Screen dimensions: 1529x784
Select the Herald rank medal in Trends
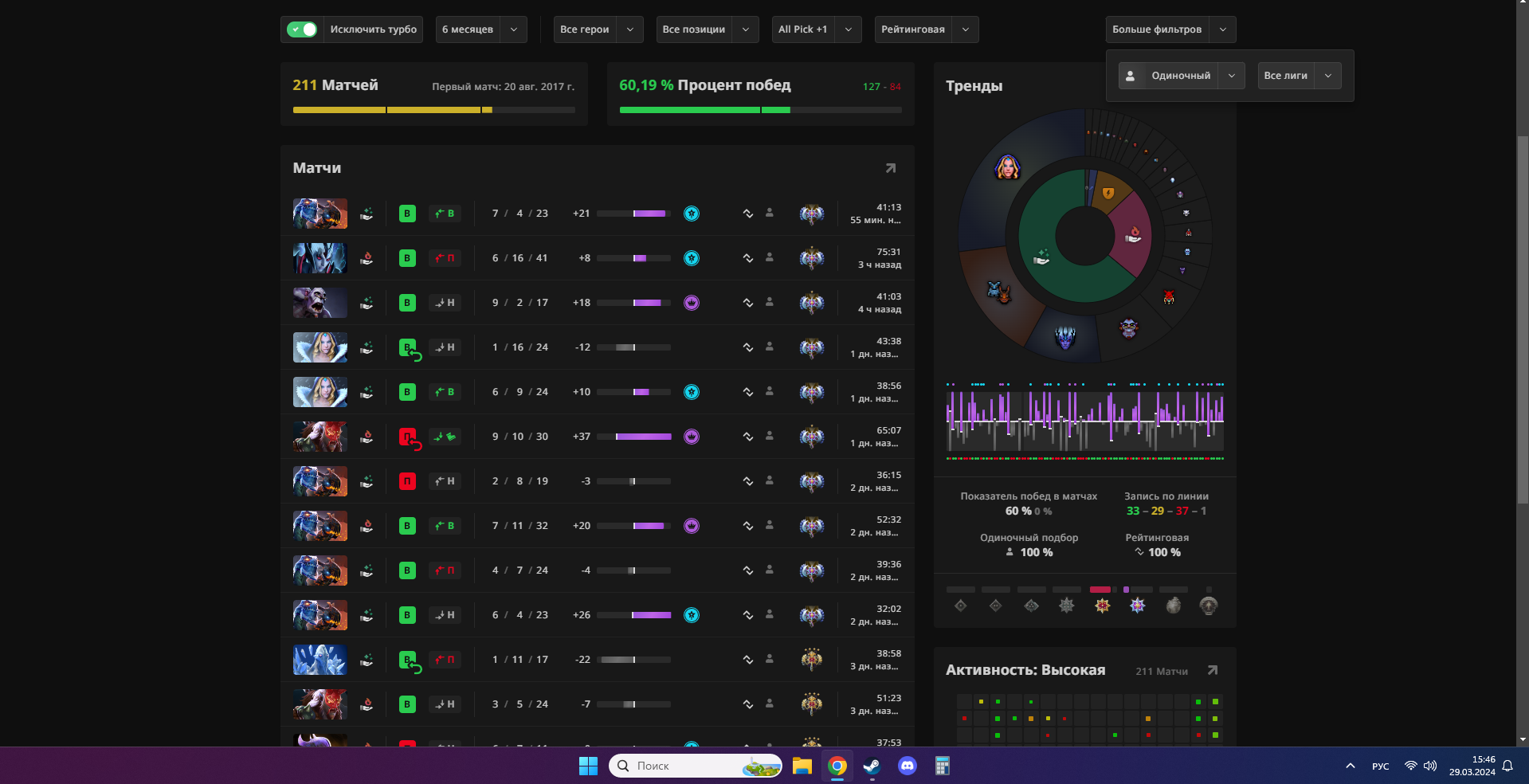pyautogui.click(x=960, y=606)
